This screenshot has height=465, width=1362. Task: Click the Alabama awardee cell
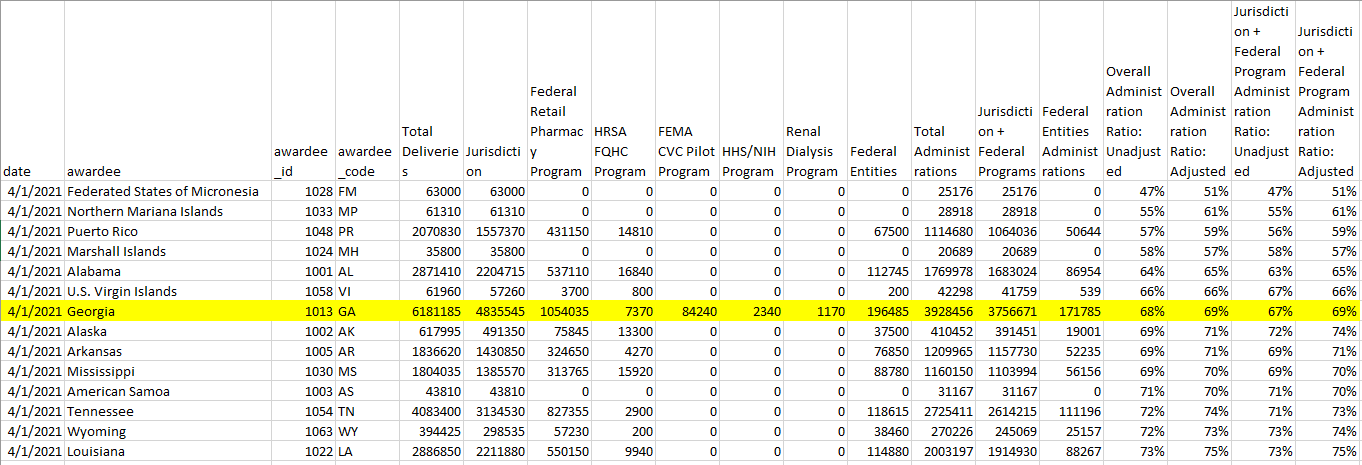click(167, 271)
